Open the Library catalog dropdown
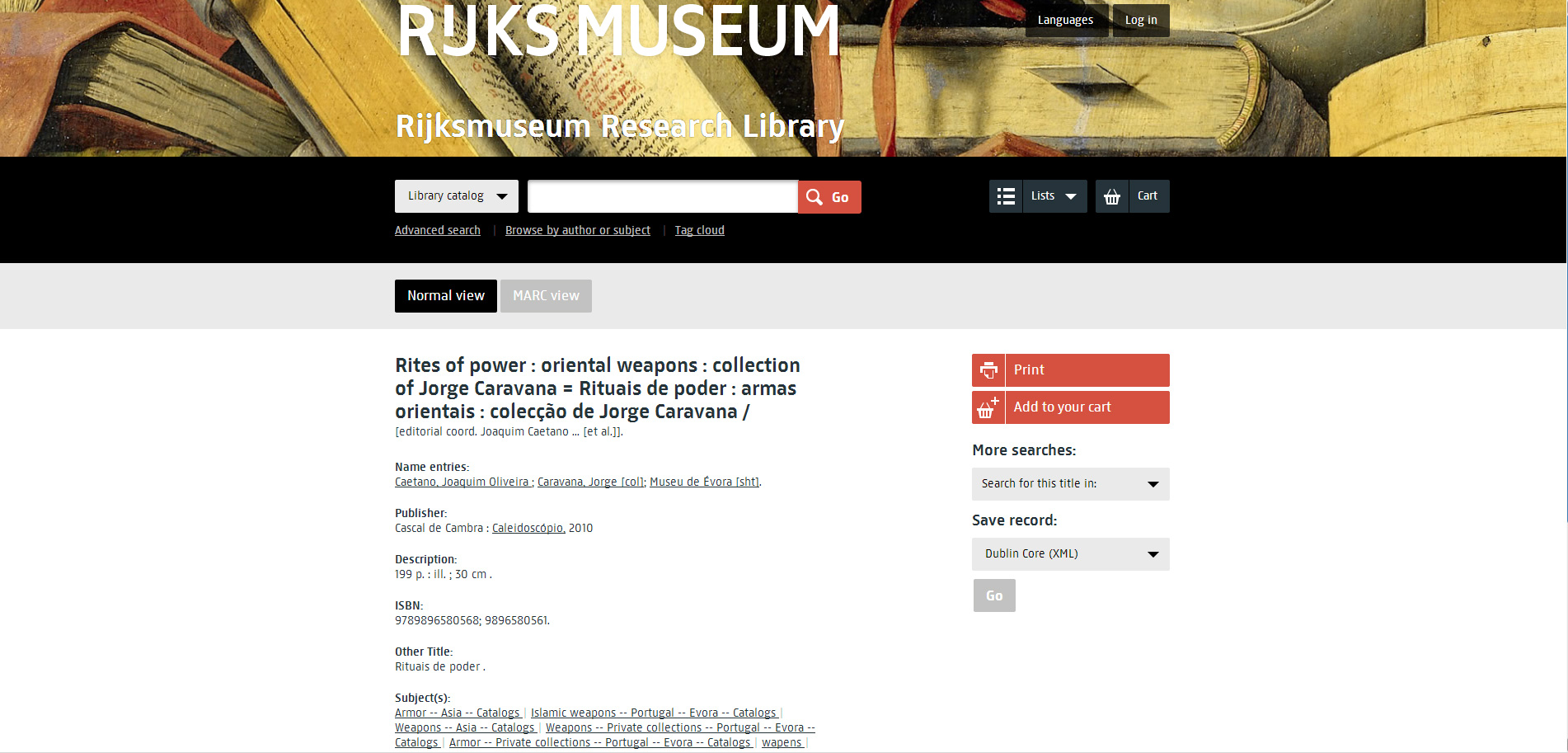This screenshot has height=753, width=1568. [456, 196]
